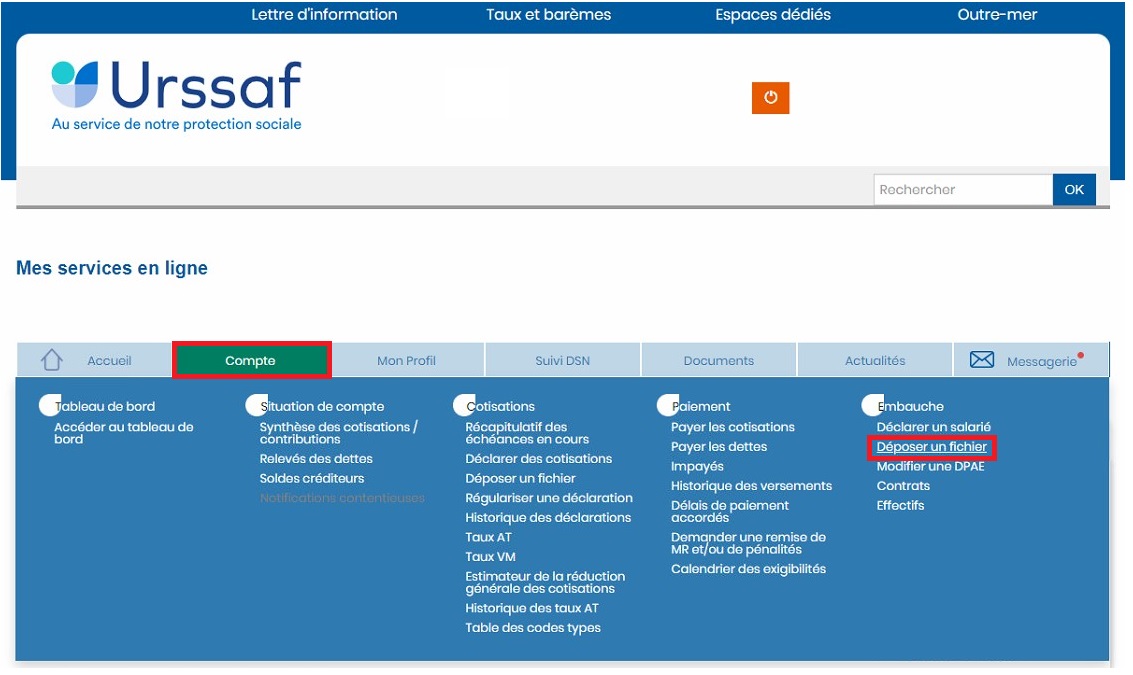This screenshot has width=1133, height=675.
Task: Open the Espaces dédiés menu
Action: pyautogui.click(x=772, y=15)
